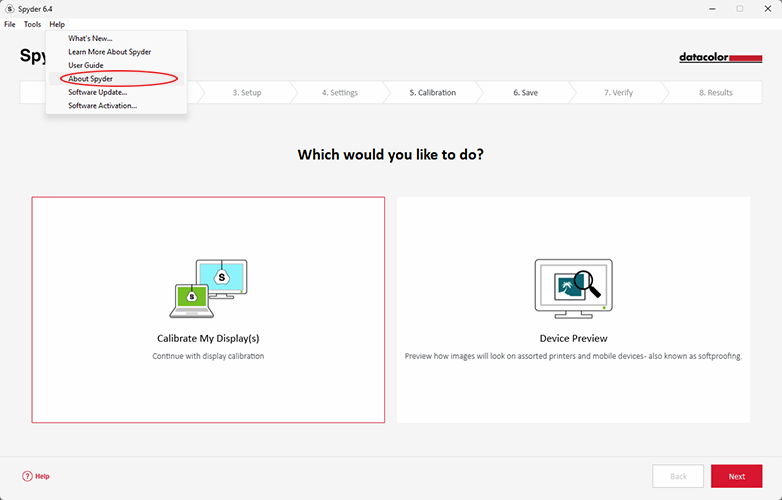Click the Back button

[x=677, y=476]
